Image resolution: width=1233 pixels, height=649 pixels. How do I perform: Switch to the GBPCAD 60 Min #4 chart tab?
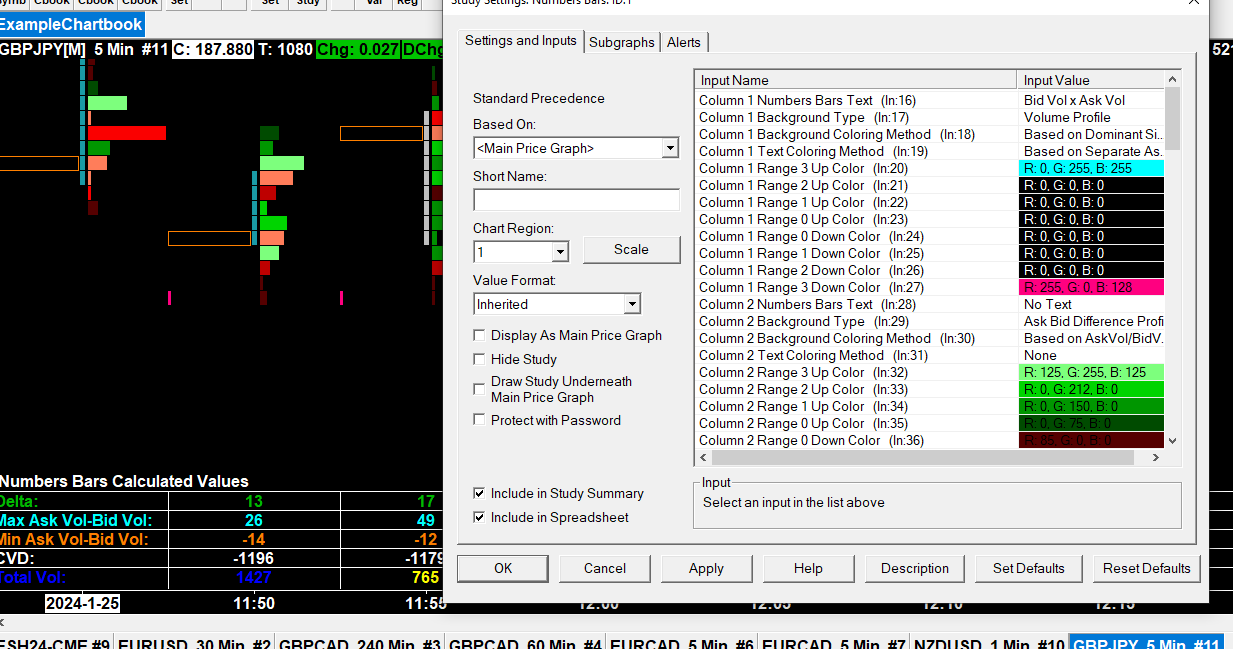point(525,641)
